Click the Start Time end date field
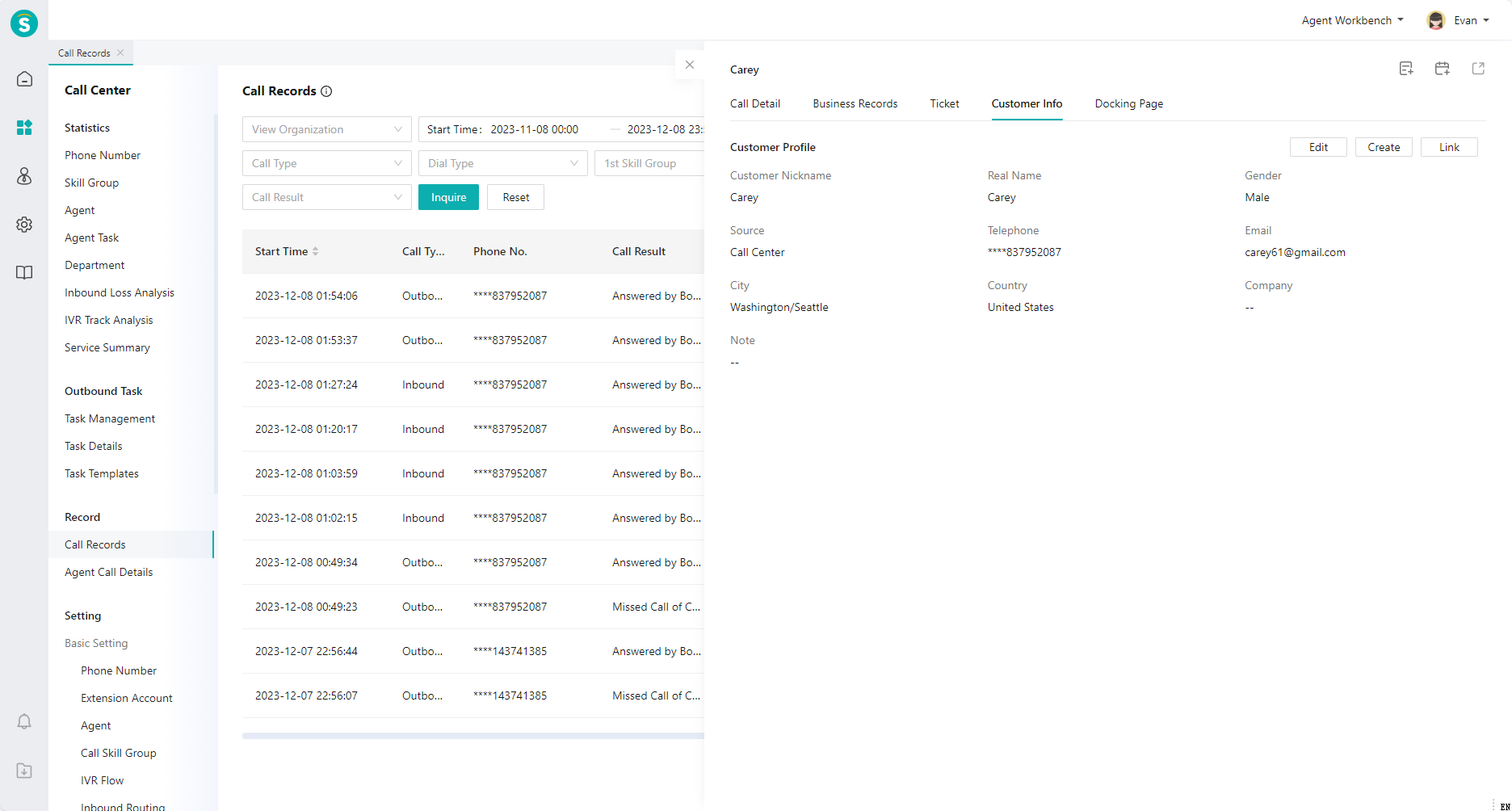1512x811 pixels. click(x=665, y=129)
